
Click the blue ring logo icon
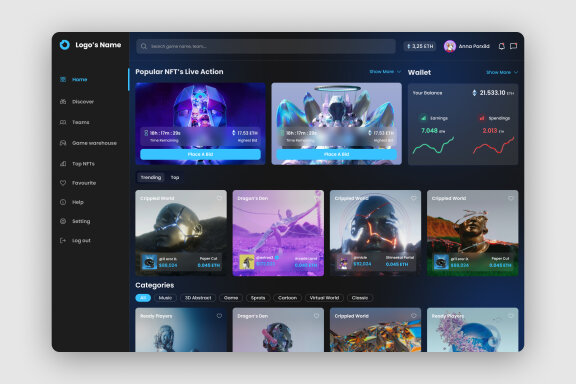pyautogui.click(x=65, y=45)
